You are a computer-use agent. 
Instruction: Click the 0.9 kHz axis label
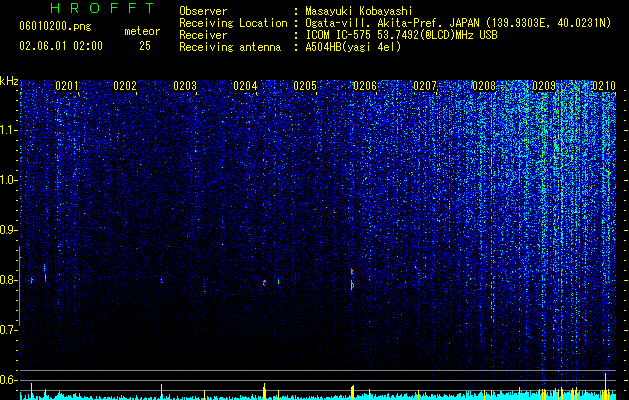(9, 230)
